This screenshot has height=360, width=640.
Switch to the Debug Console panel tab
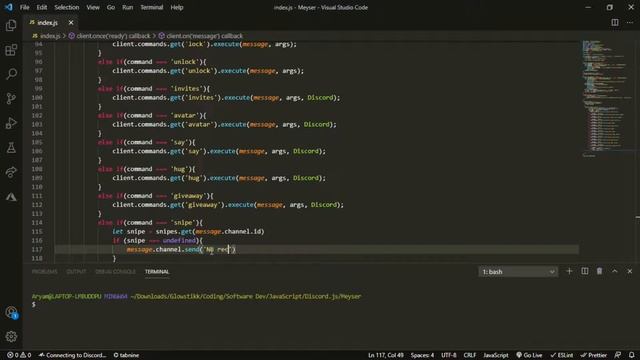(x=115, y=271)
